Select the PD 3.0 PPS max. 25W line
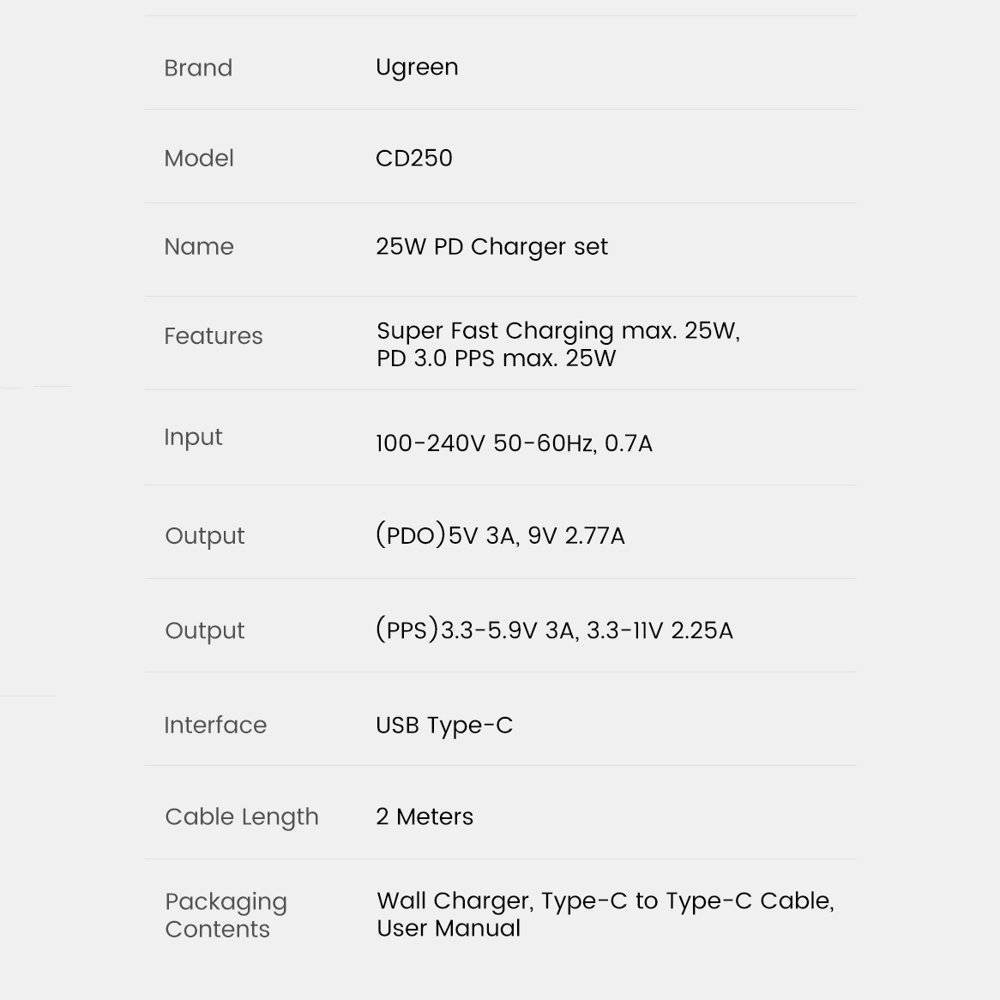Screen dimensions: 1000x1000 tap(496, 358)
